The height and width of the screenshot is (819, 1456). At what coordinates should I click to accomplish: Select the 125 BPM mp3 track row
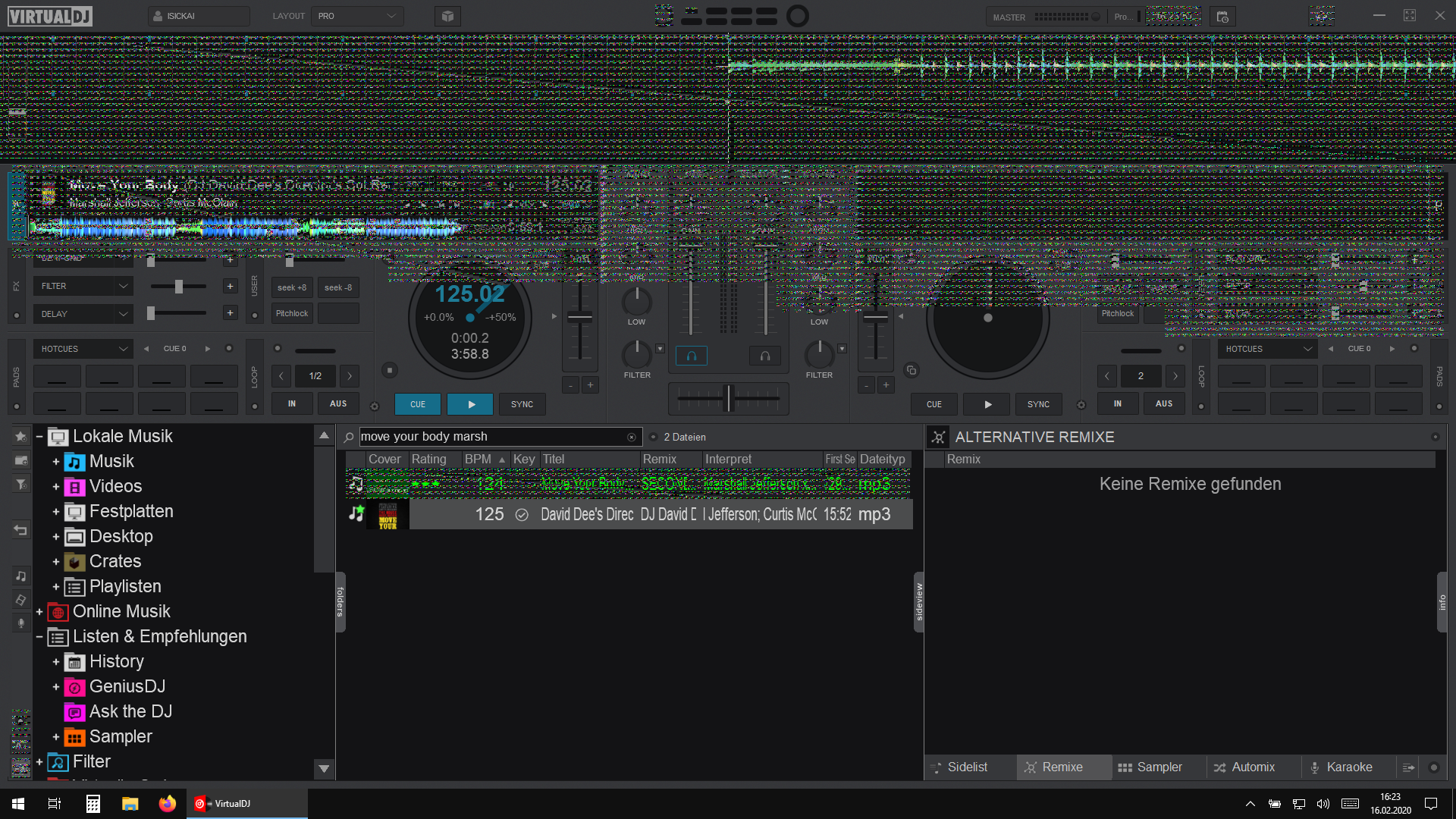pyautogui.click(x=629, y=514)
